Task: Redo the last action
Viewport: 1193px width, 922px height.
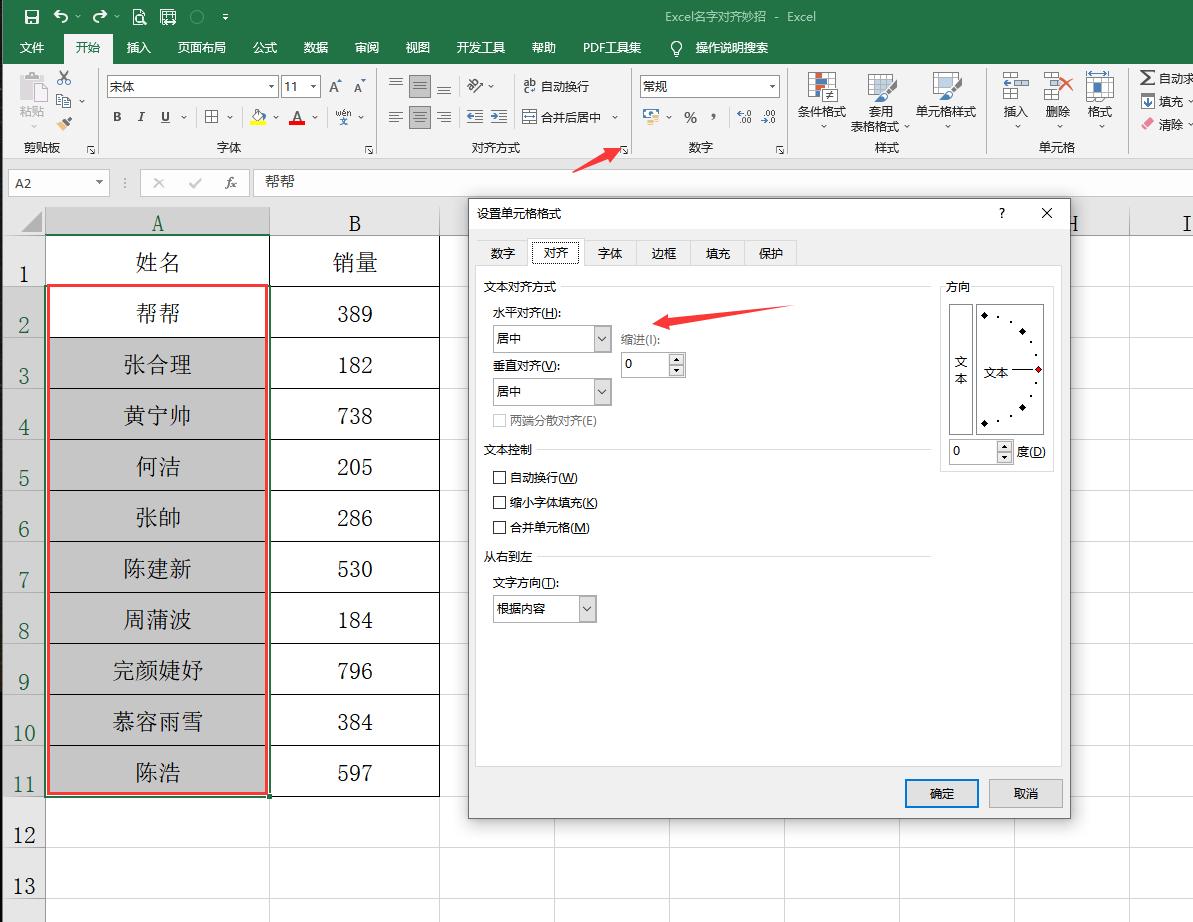Action: point(100,17)
